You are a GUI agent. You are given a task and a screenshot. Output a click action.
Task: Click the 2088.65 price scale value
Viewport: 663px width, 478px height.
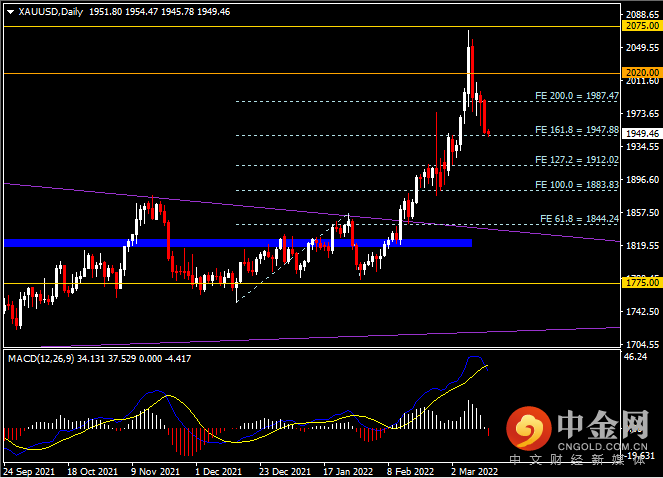point(642,14)
